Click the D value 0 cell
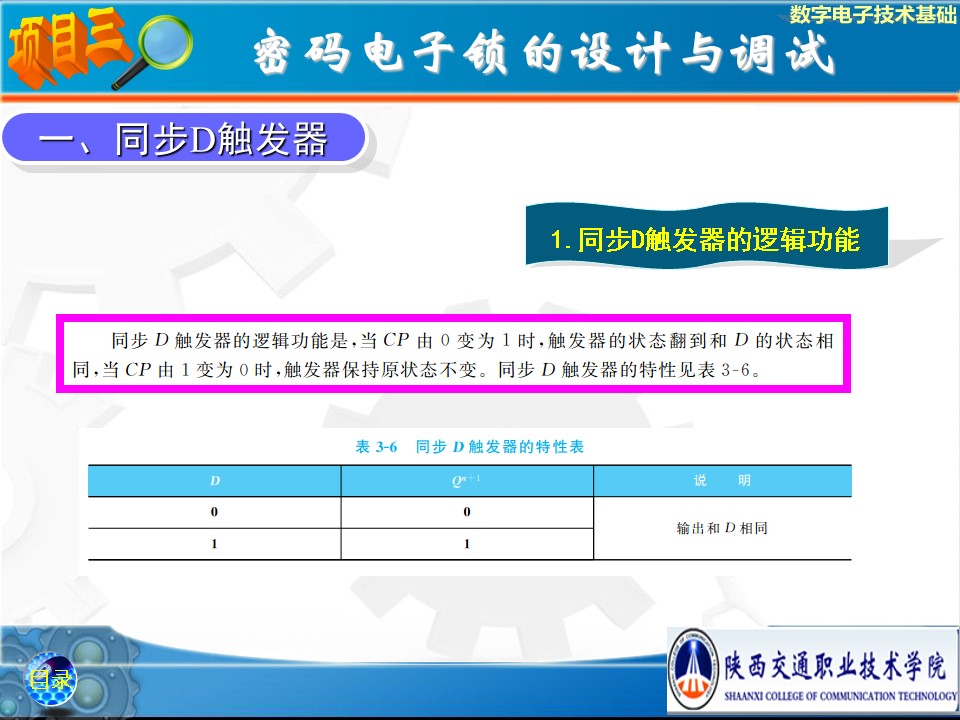960x720 pixels. pyautogui.click(x=214, y=512)
